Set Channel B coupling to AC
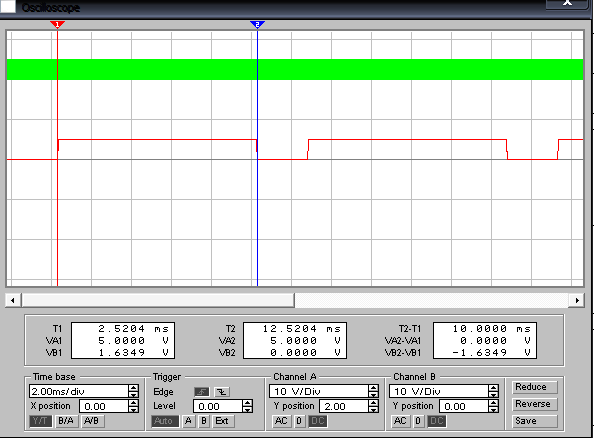Viewport: 594px width, 438px height. click(x=400, y=421)
